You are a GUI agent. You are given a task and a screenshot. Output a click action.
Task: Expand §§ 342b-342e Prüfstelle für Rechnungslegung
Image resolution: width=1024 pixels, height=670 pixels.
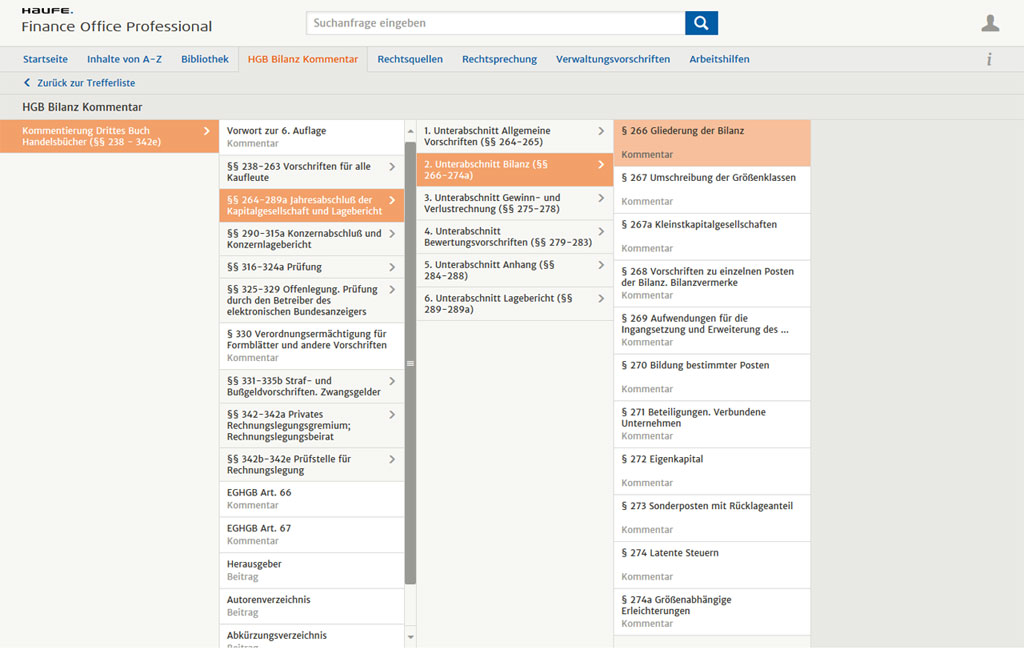(312, 464)
